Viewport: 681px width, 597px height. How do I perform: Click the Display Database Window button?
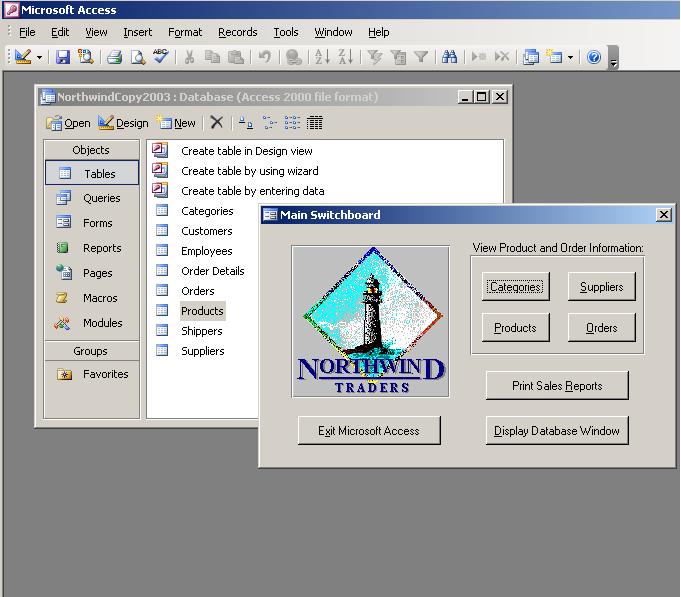(x=557, y=431)
